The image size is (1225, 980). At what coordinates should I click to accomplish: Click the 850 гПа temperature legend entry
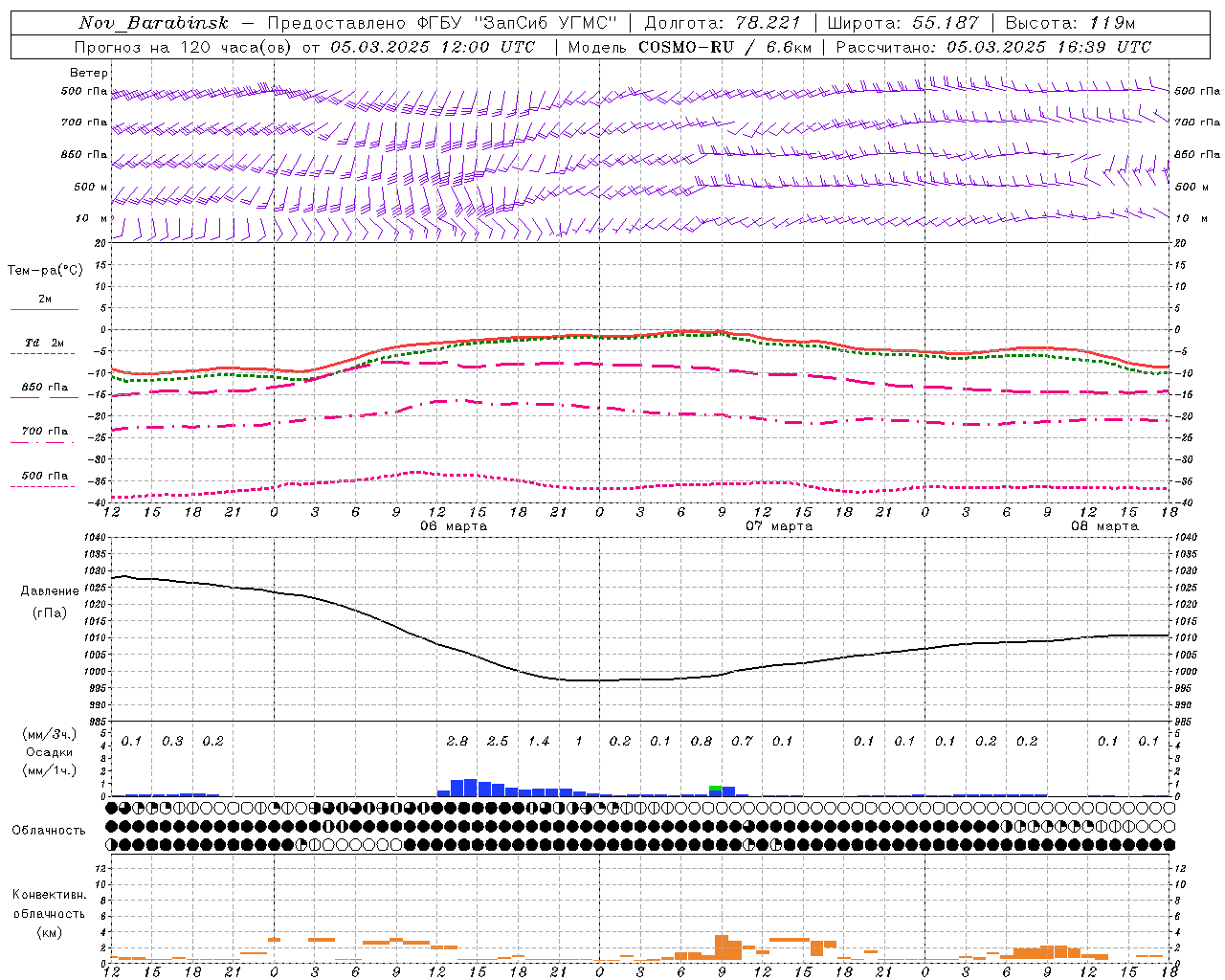(x=44, y=388)
